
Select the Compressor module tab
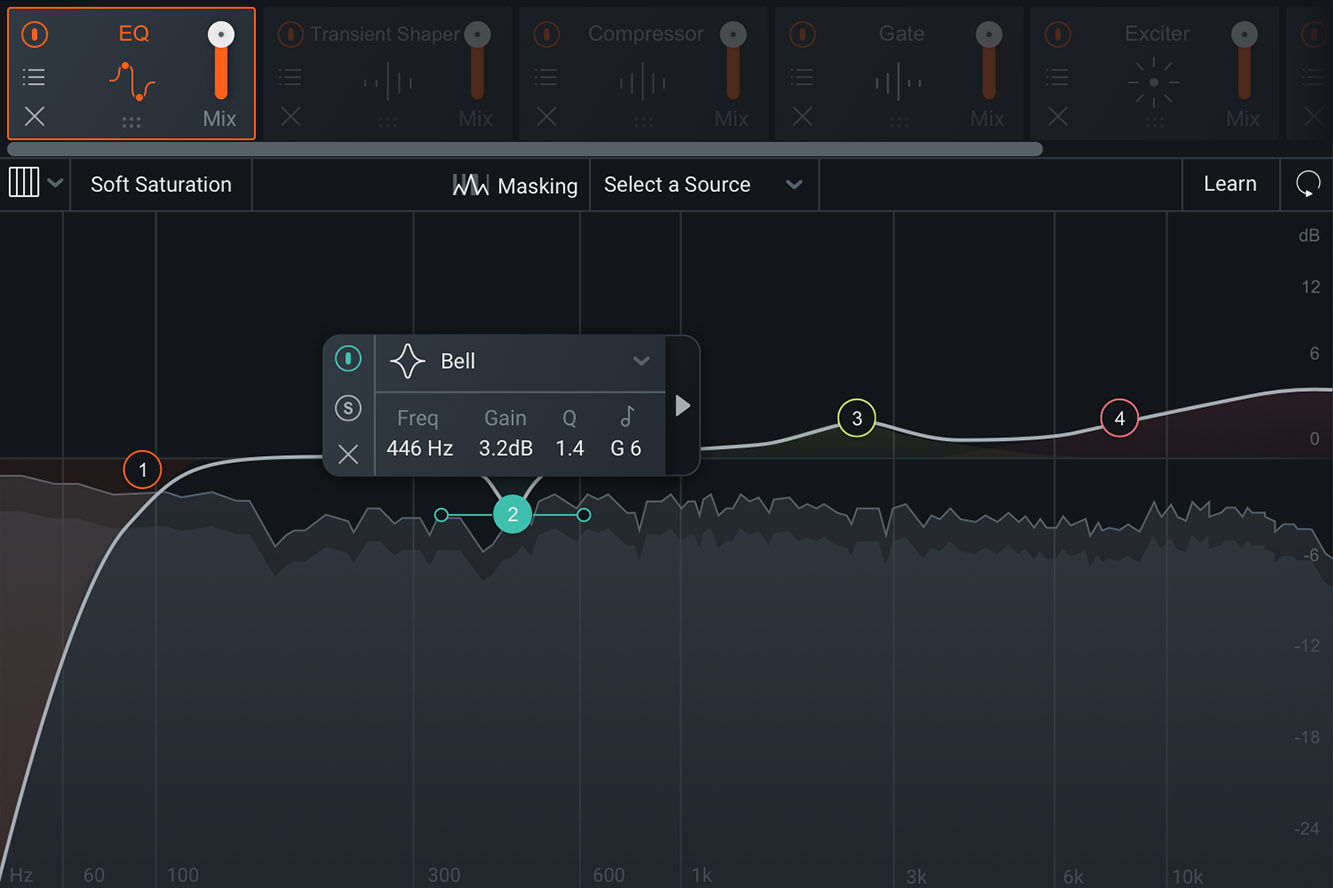coord(644,74)
